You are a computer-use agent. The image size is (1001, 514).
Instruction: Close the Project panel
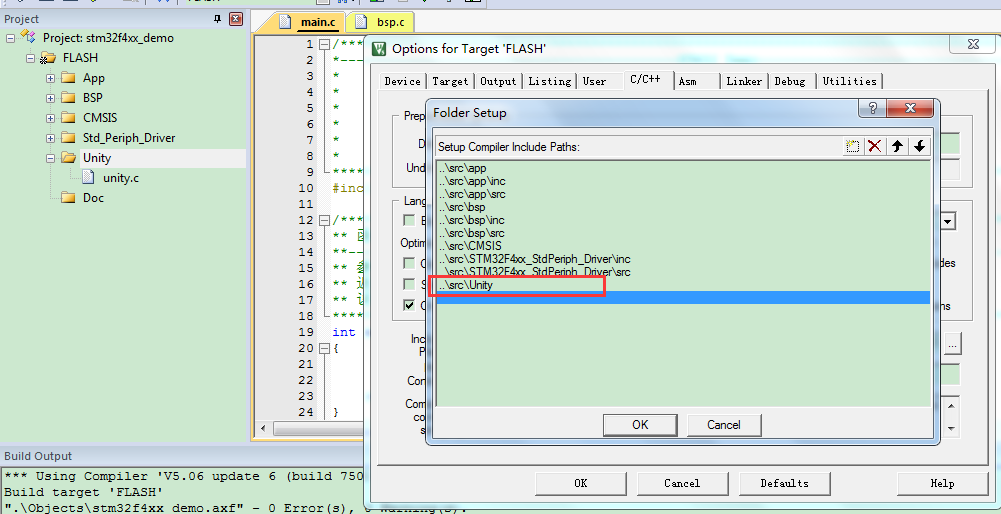[236, 19]
